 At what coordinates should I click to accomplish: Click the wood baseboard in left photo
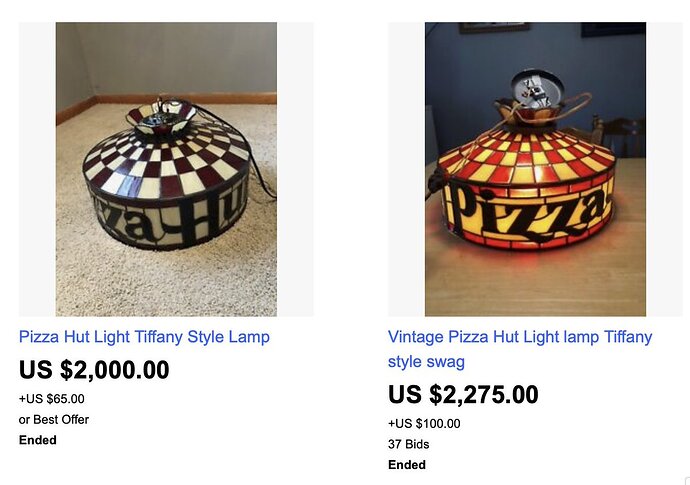[167, 101]
